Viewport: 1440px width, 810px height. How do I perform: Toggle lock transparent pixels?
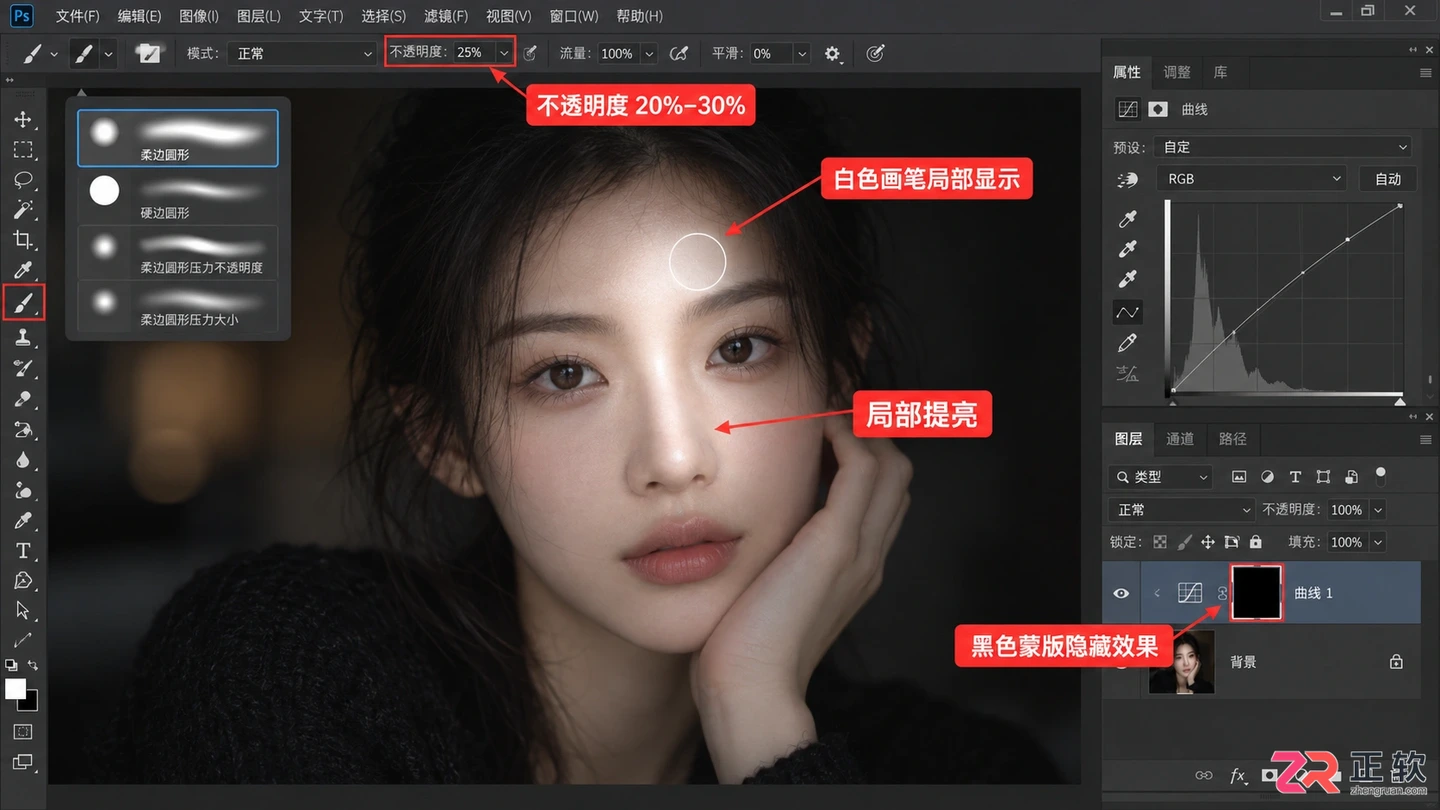[1160, 542]
